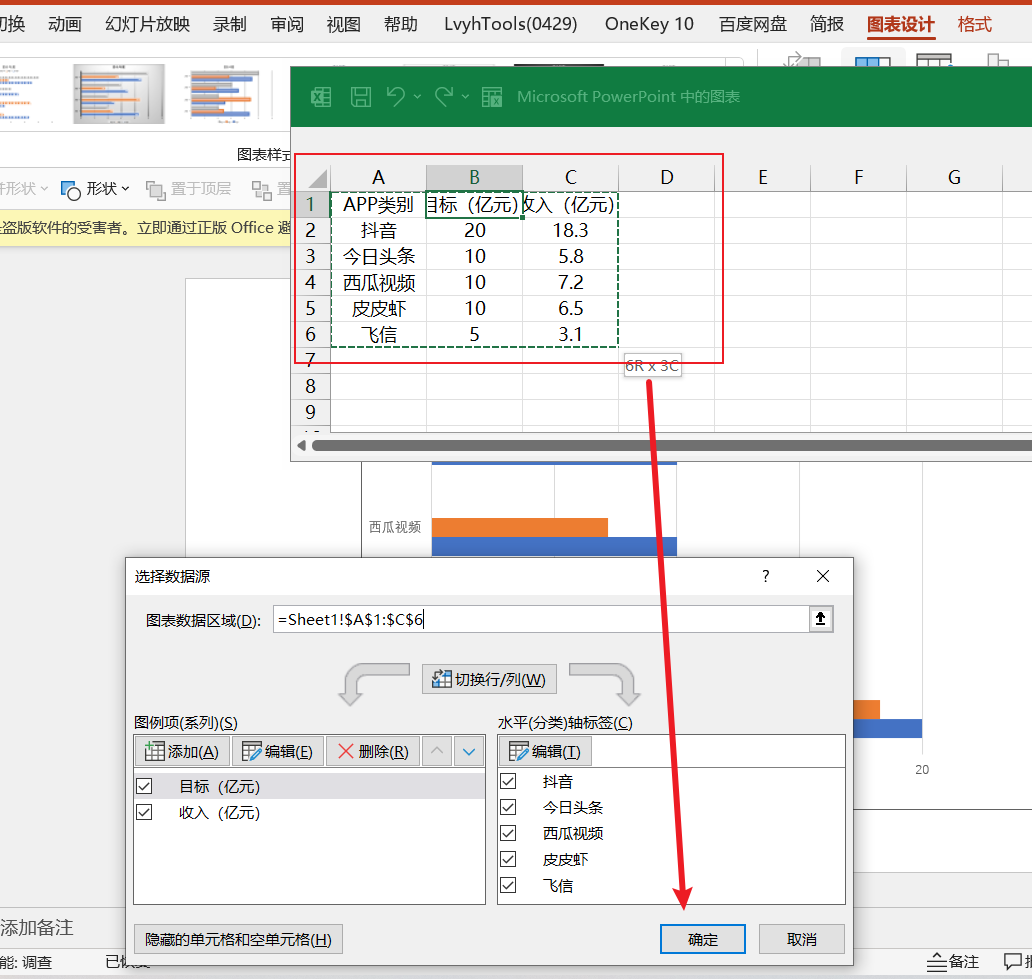The width and height of the screenshot is (1032, 979).
Task: Uncheck the 收入（亿元） series checkbox
Action: (144, 812)
